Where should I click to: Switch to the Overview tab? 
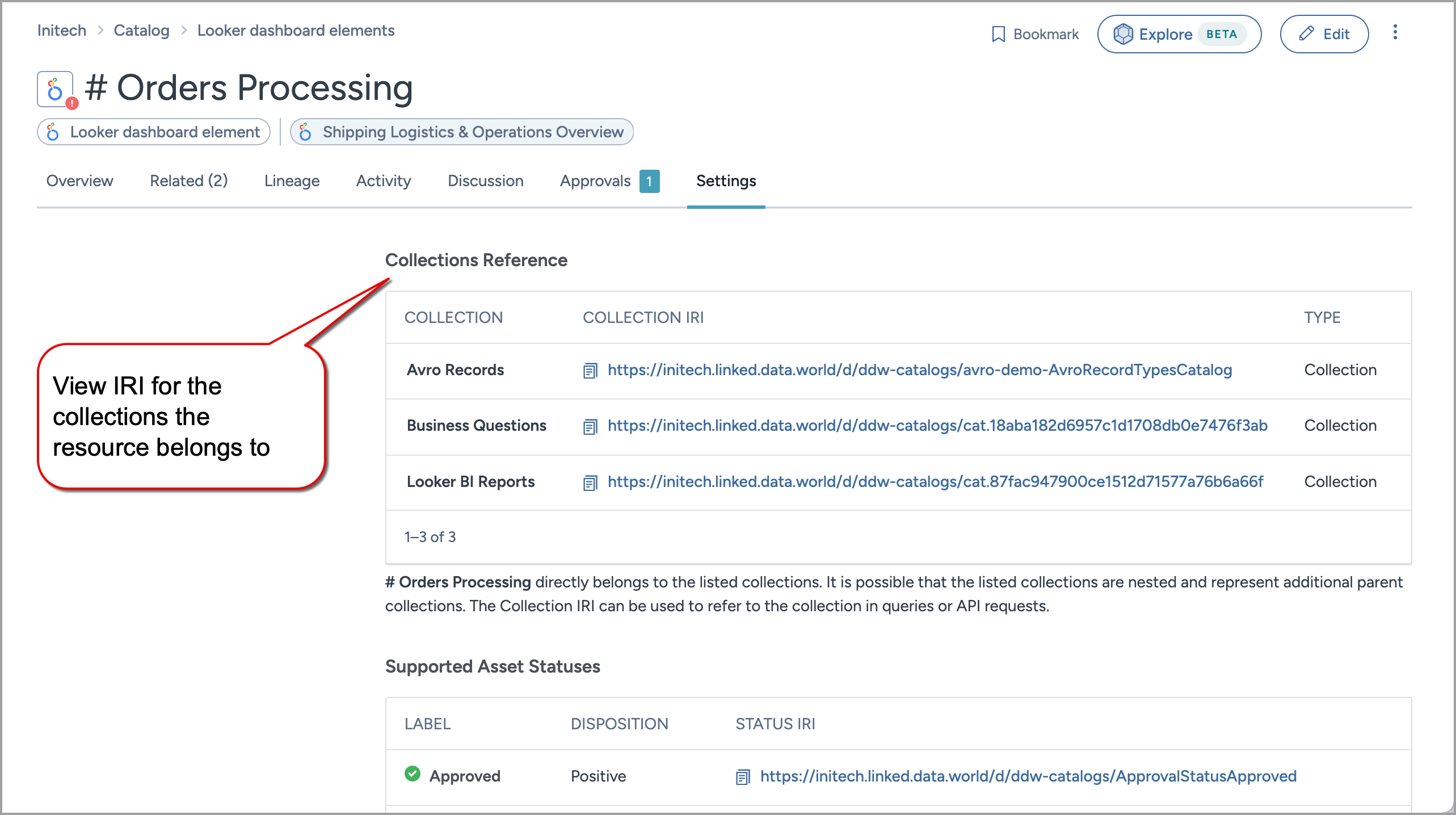coord(79,181)
